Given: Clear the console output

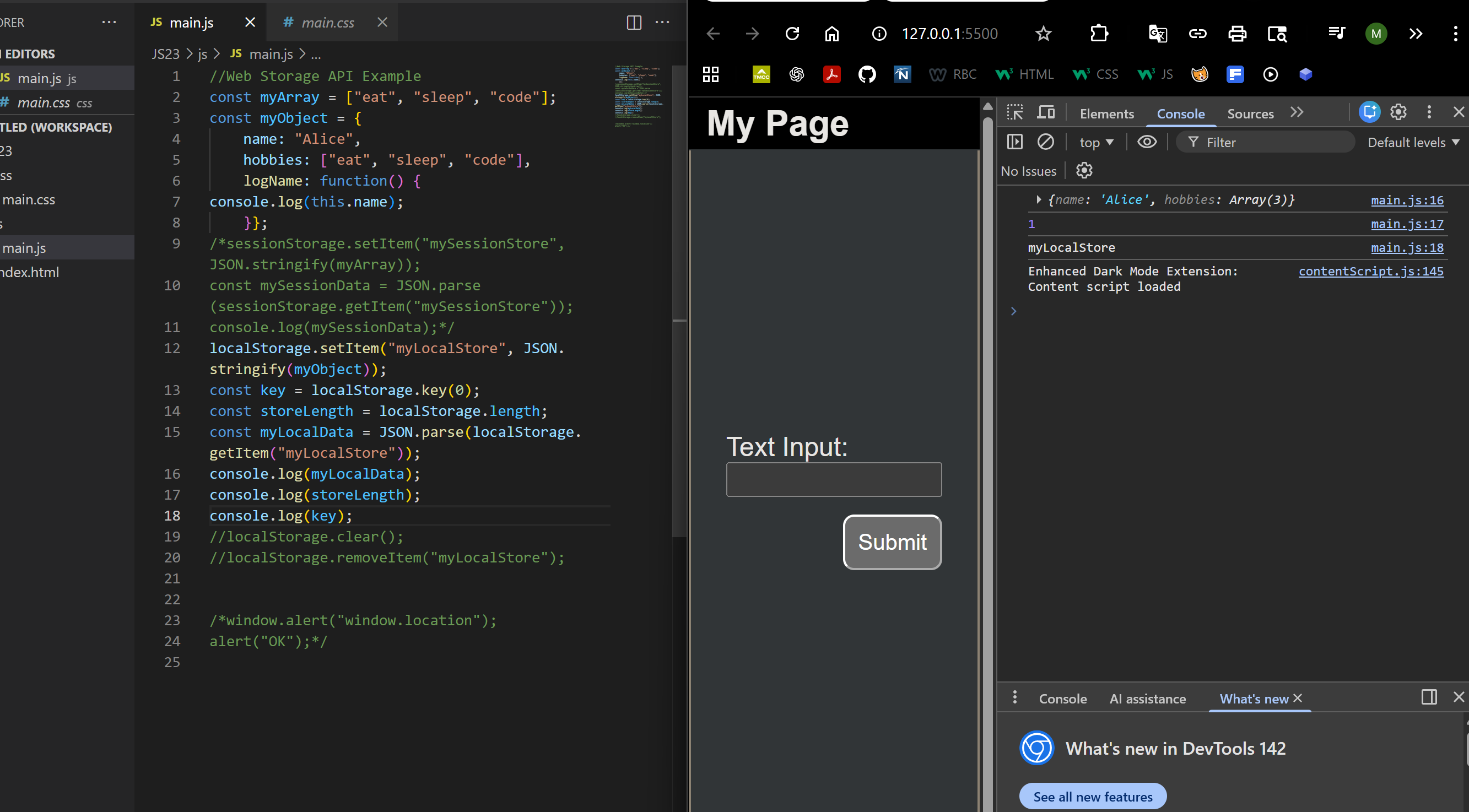Looking at the screenshot, I should coord(1046,142).
